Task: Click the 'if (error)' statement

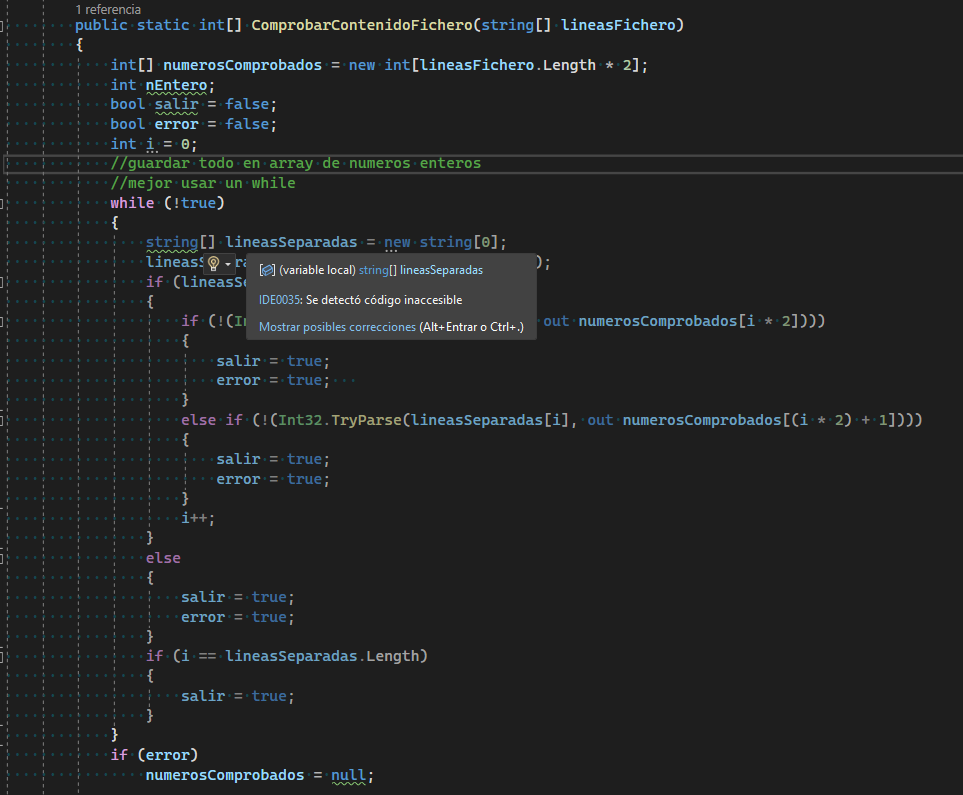Action: click(x=154, y=755)
